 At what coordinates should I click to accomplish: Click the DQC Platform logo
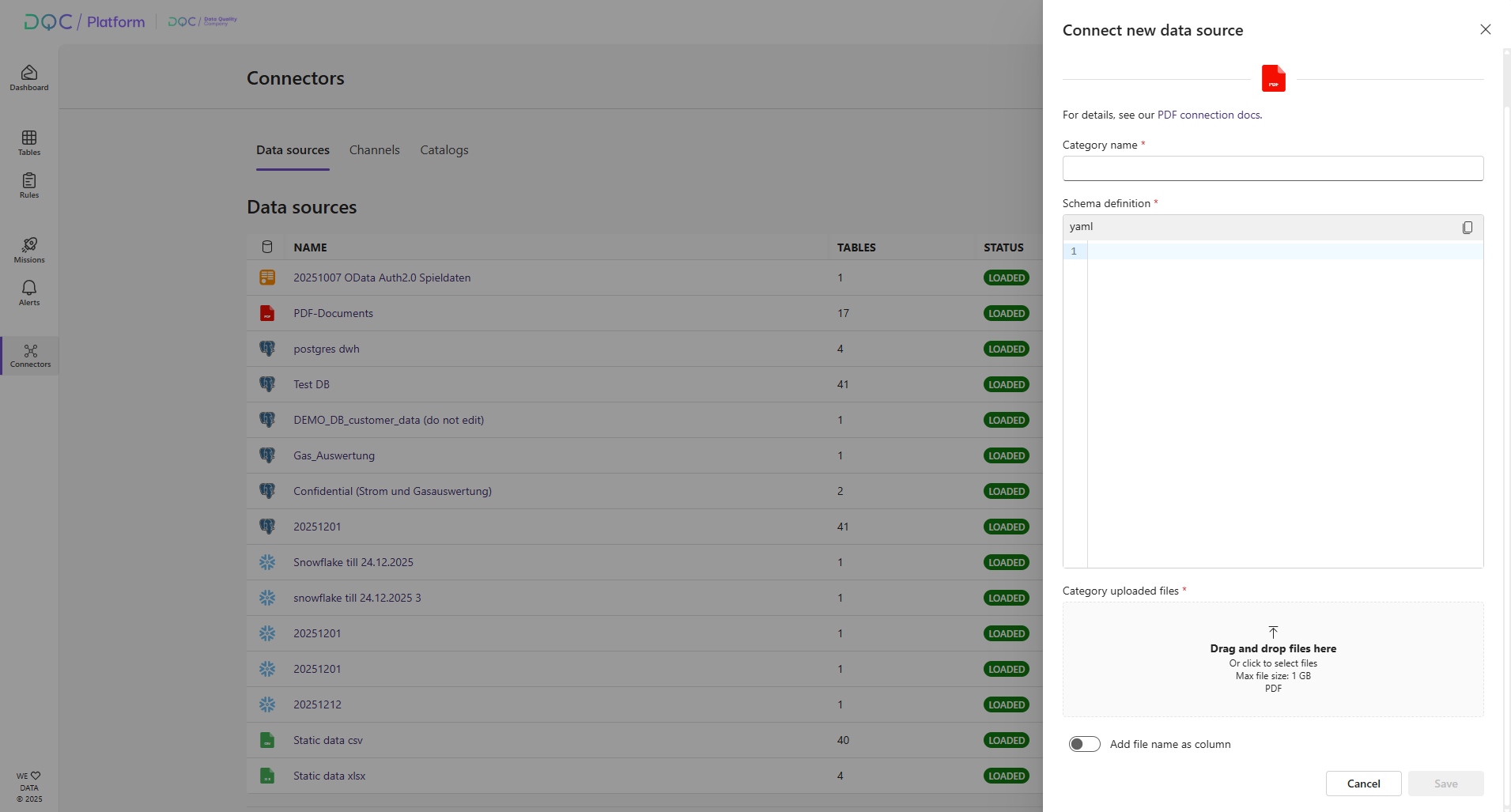tap(85, 22)
